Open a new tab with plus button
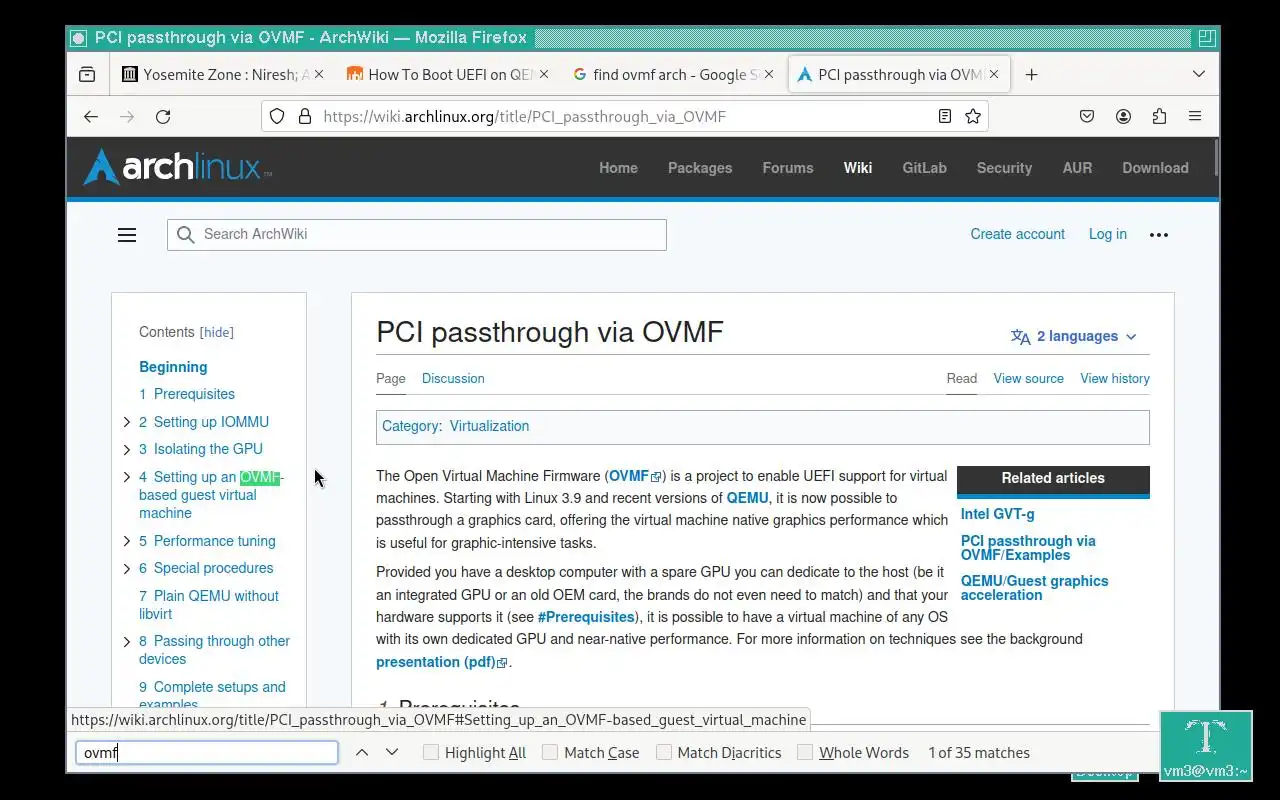Image resolution: width=1280 pixels, height=800 pixels. coord(1031,75)
